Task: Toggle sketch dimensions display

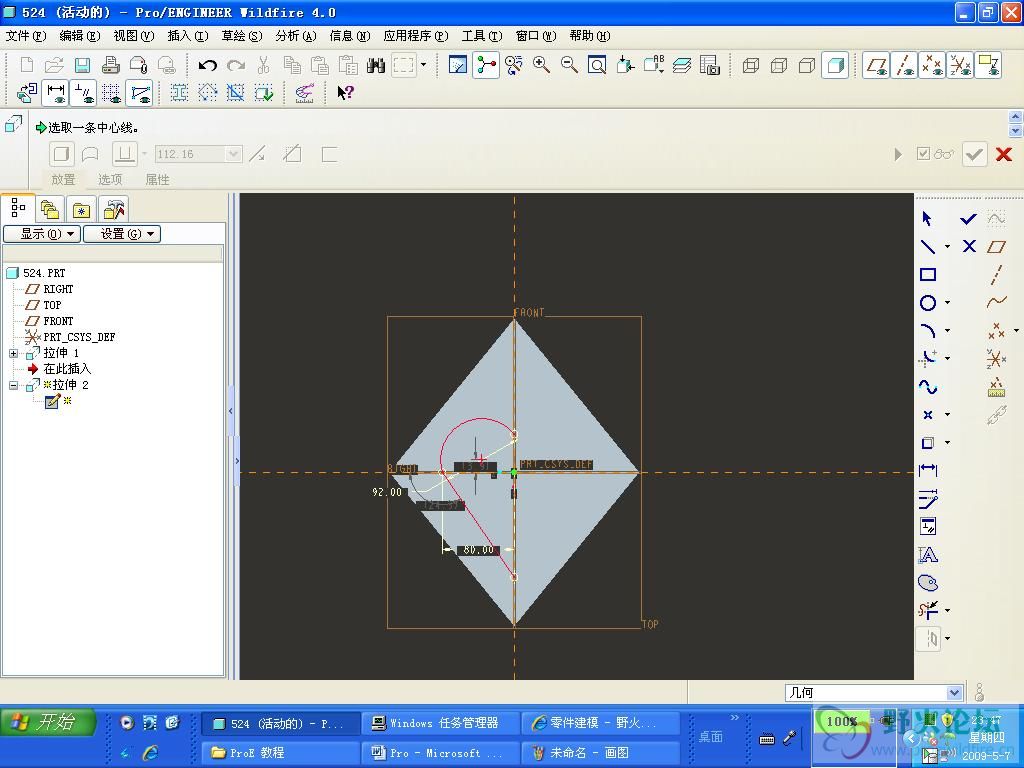Action: tap(56, 93)
